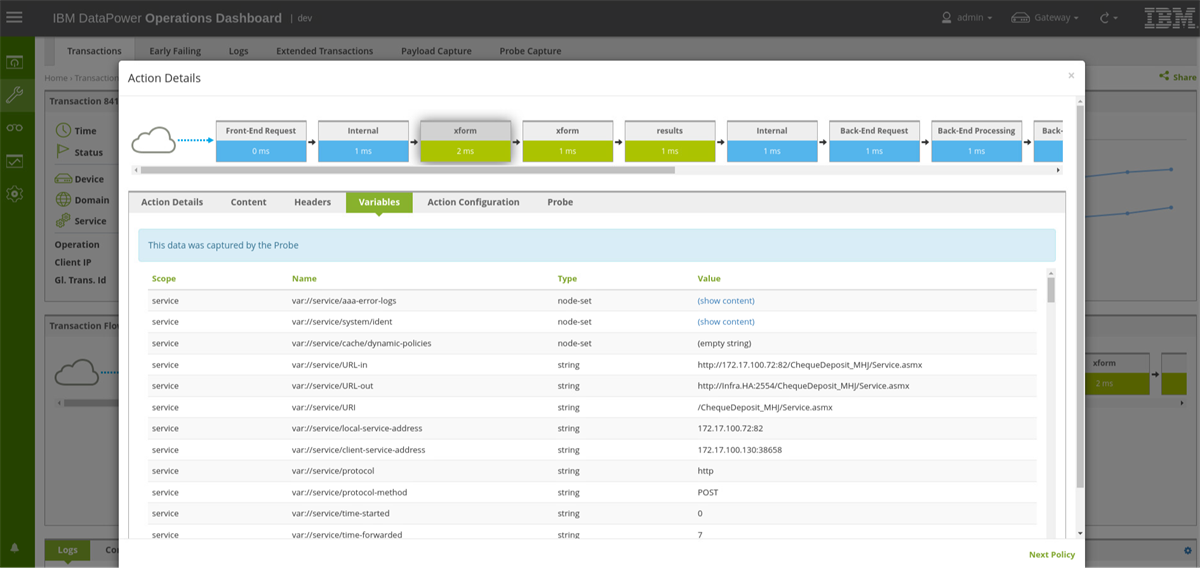Click the Share link
This screenshot has width=1200, height=568.
1184,77
